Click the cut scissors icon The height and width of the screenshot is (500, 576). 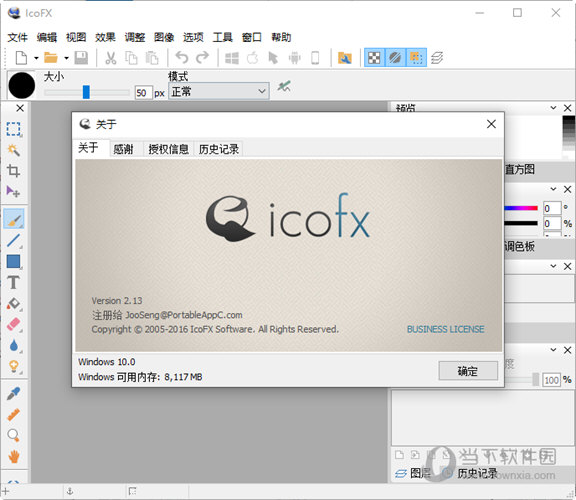pyautogui.click(x=111, y=58)
